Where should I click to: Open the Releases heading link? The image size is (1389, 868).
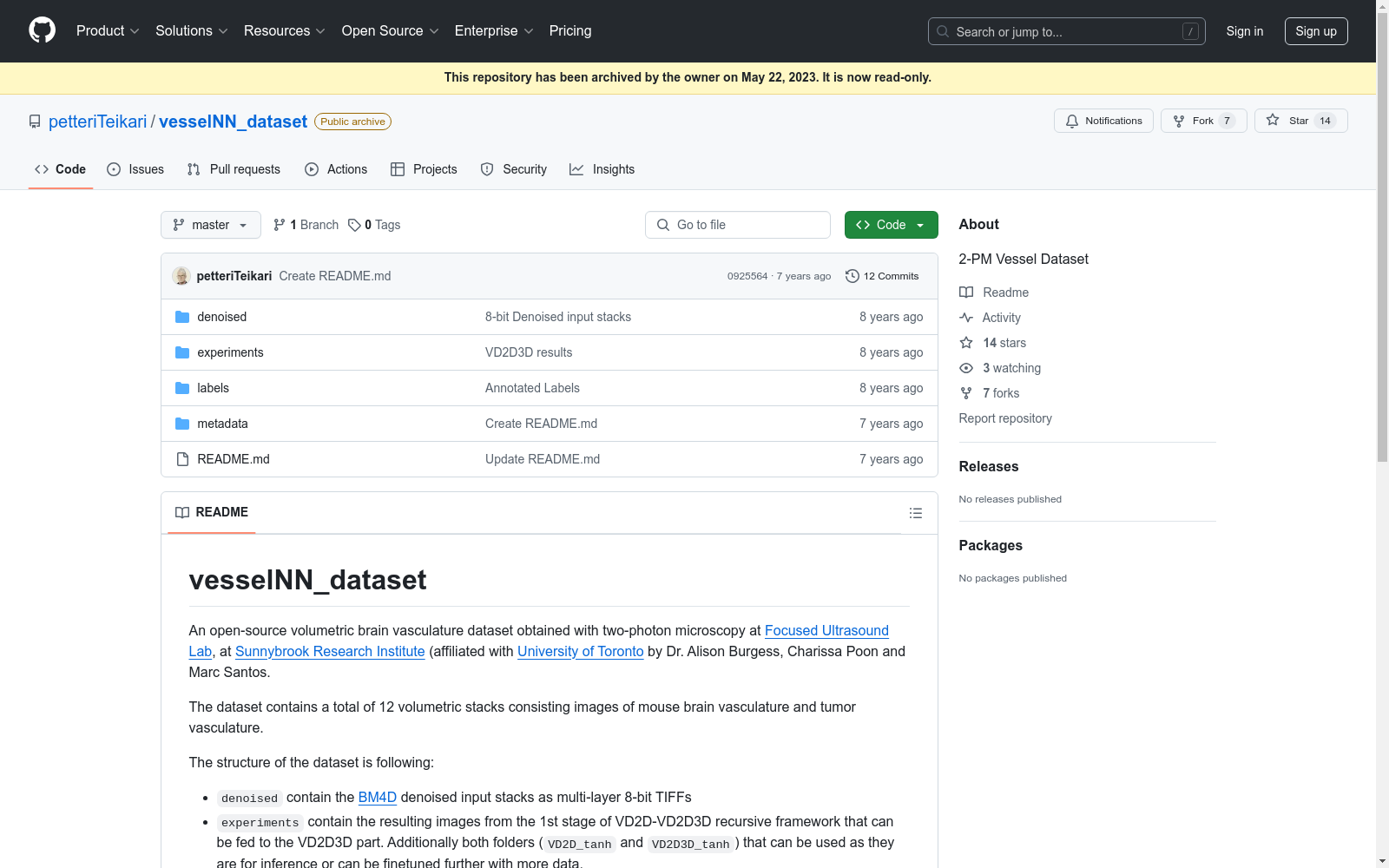click(989, 466)
